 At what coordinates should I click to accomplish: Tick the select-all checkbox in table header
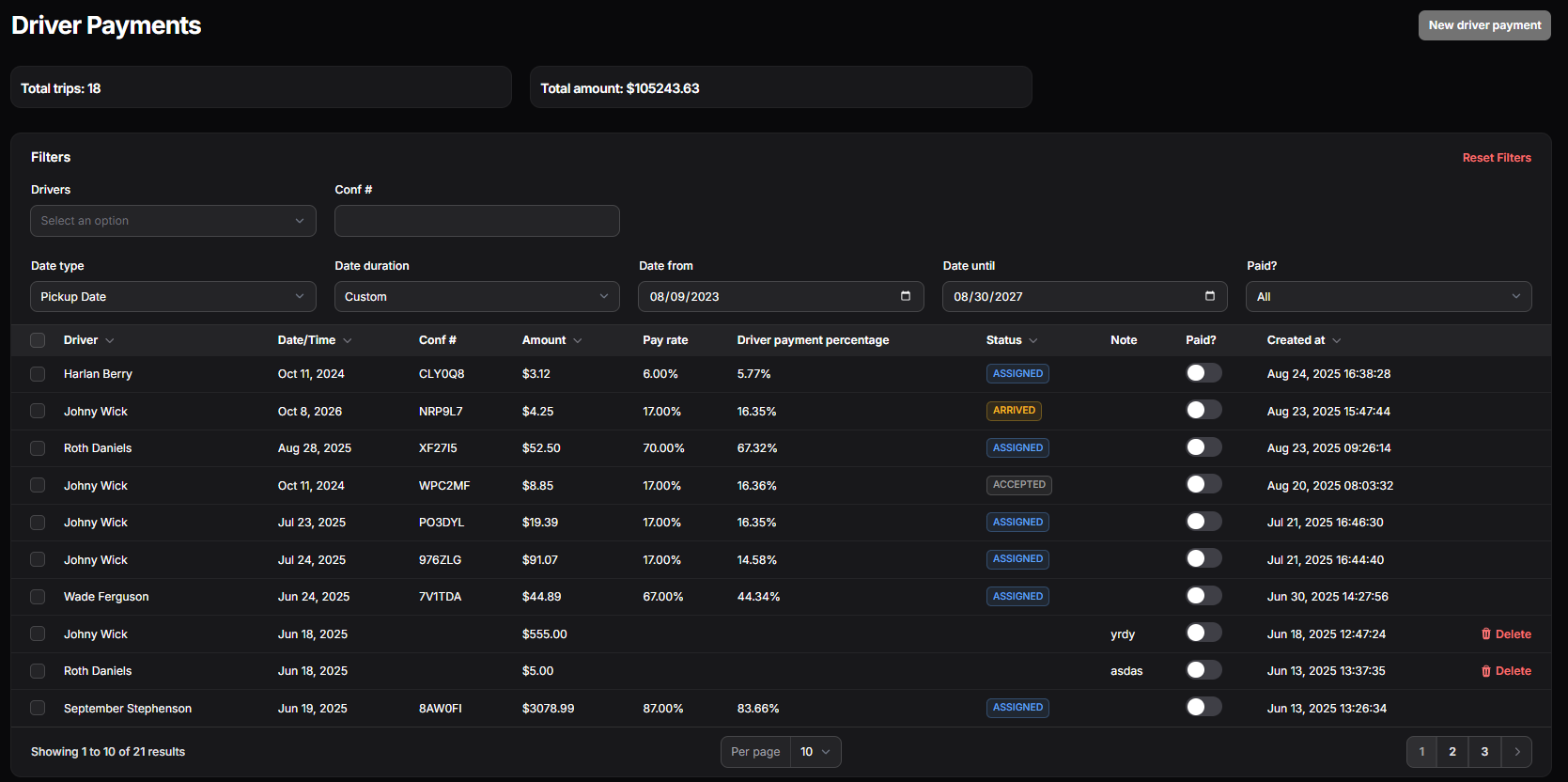pyautogui.click(x=38, y=340)
